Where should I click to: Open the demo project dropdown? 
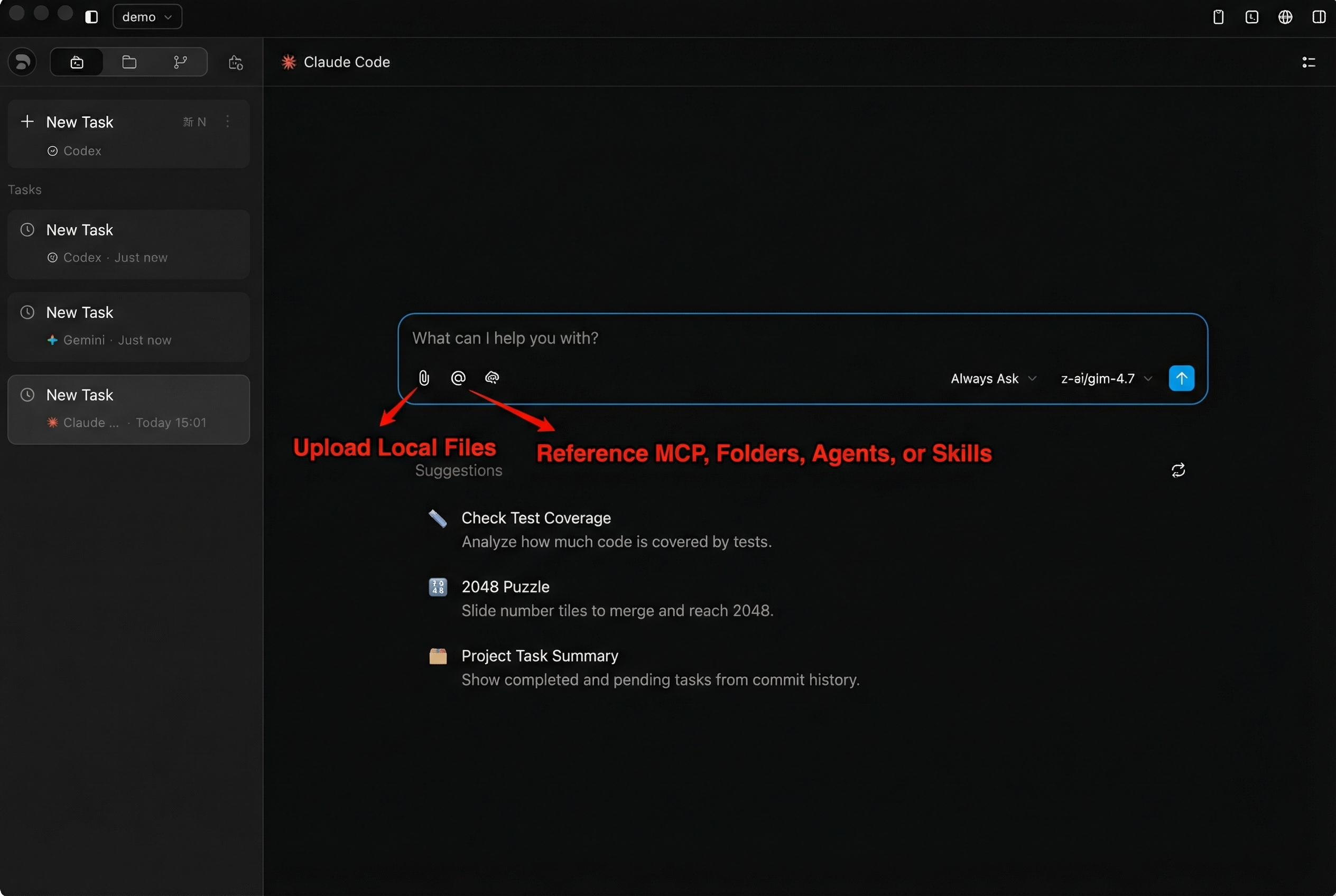pos(147,17)
